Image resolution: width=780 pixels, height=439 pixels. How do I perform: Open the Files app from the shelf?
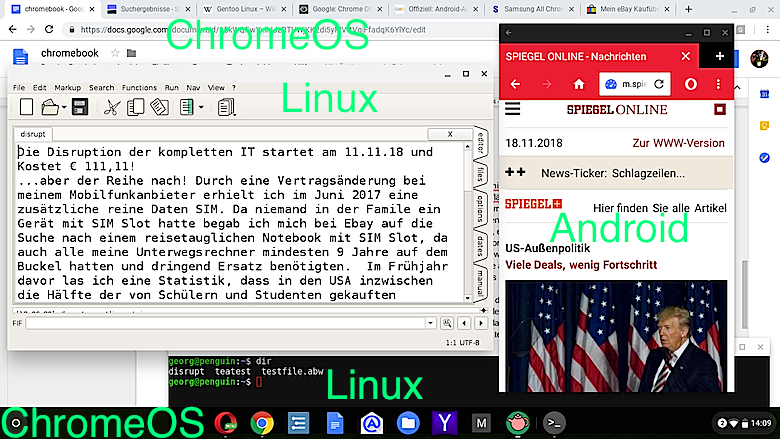[x=408, y=423]
